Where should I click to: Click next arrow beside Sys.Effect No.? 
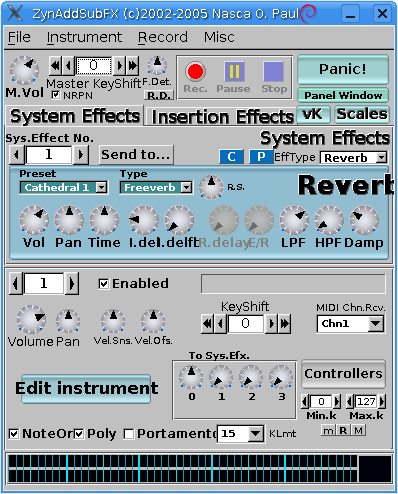coord(80,155)
